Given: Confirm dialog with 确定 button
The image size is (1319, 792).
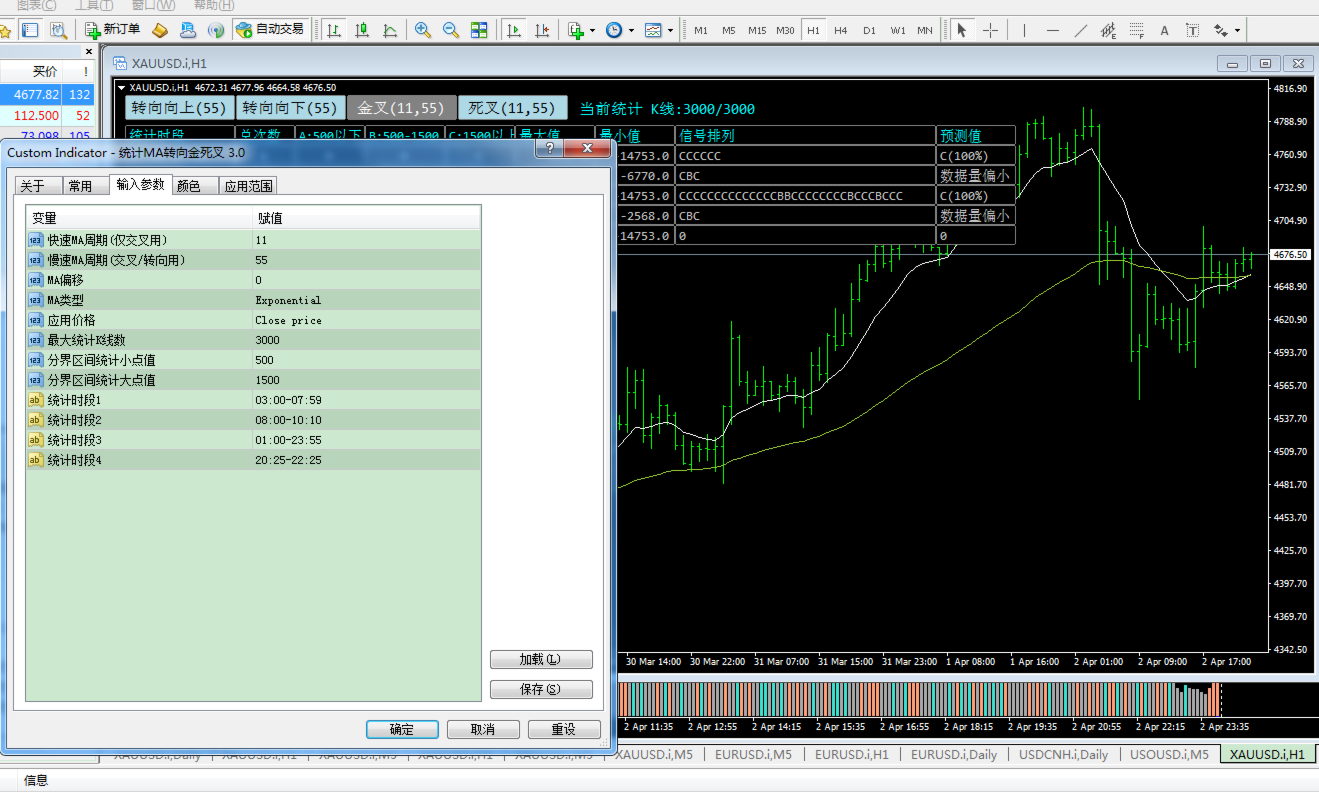Looking at the screenshot, I should pyautogui.click(x=402, y=730).
